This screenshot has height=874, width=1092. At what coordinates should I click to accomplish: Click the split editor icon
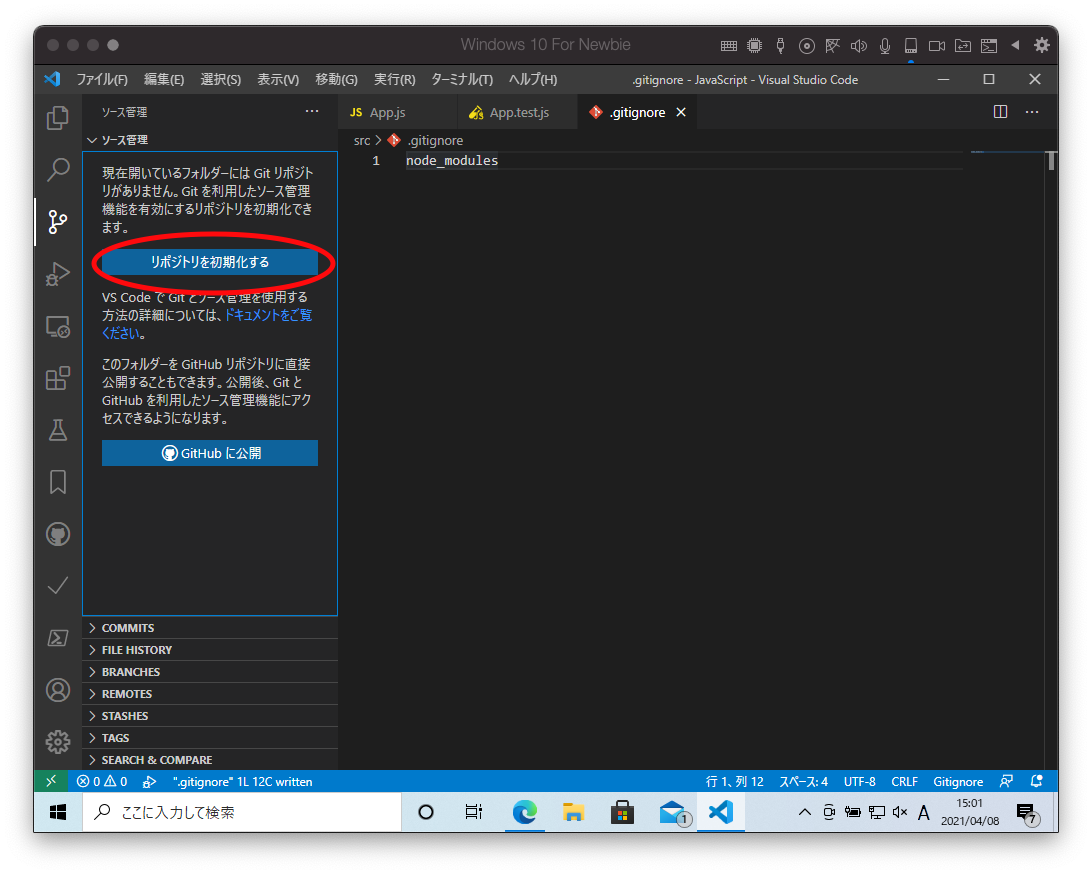coord(1000,112)
